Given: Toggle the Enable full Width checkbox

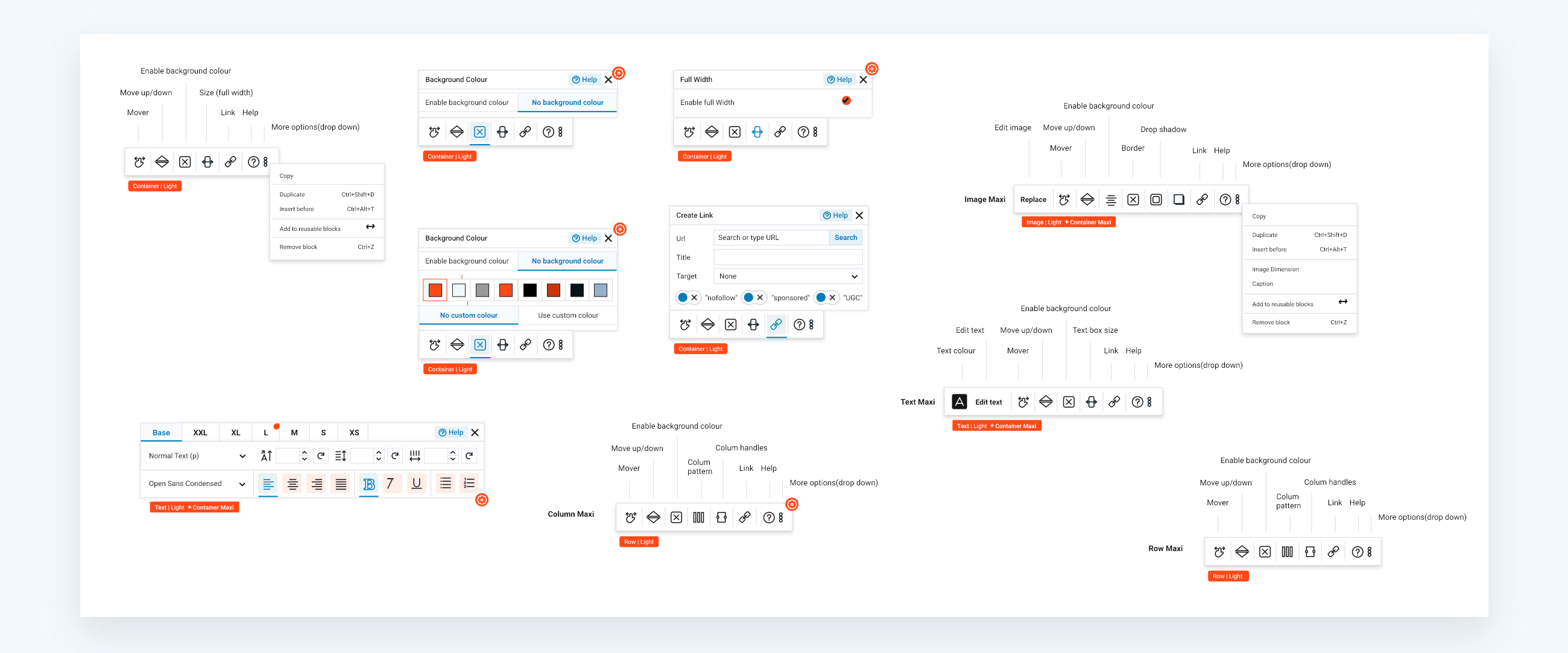Looking at the screenshot, I should point(846,101).
